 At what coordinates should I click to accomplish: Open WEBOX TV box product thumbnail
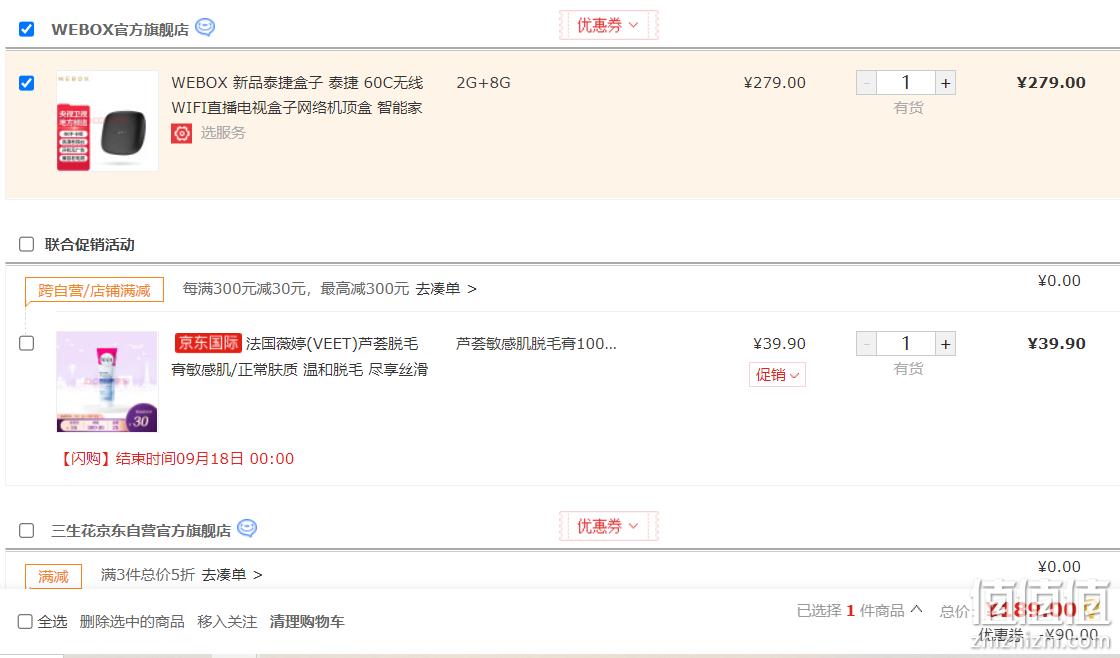pos(107,120)
